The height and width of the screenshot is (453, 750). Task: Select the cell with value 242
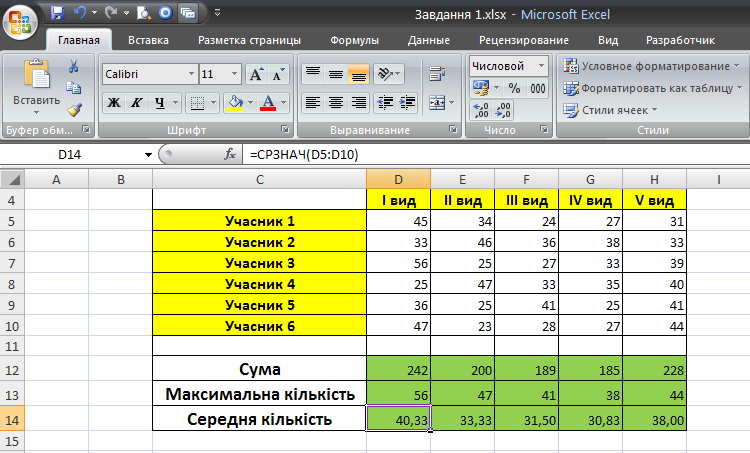click(x=398, y=369)
